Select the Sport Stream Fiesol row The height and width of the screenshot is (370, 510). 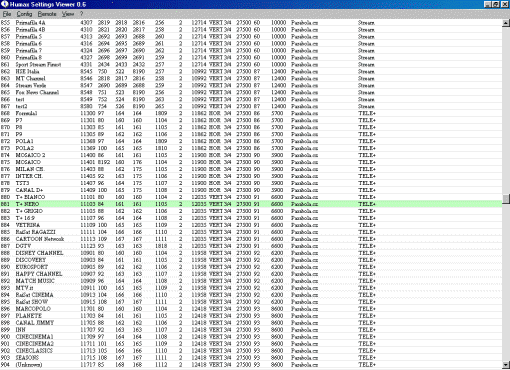coord(251,64)
